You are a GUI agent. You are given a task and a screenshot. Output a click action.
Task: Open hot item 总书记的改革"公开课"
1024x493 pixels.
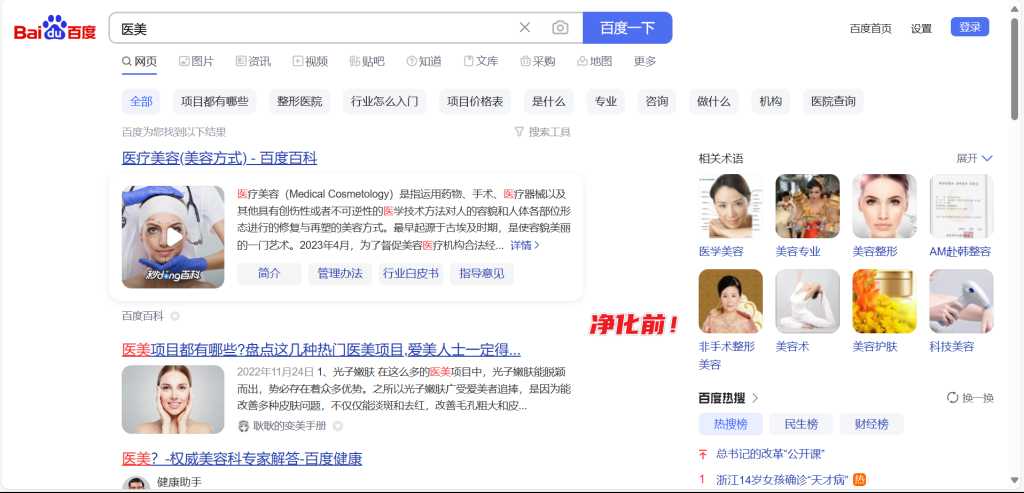(x=769, y=454)
